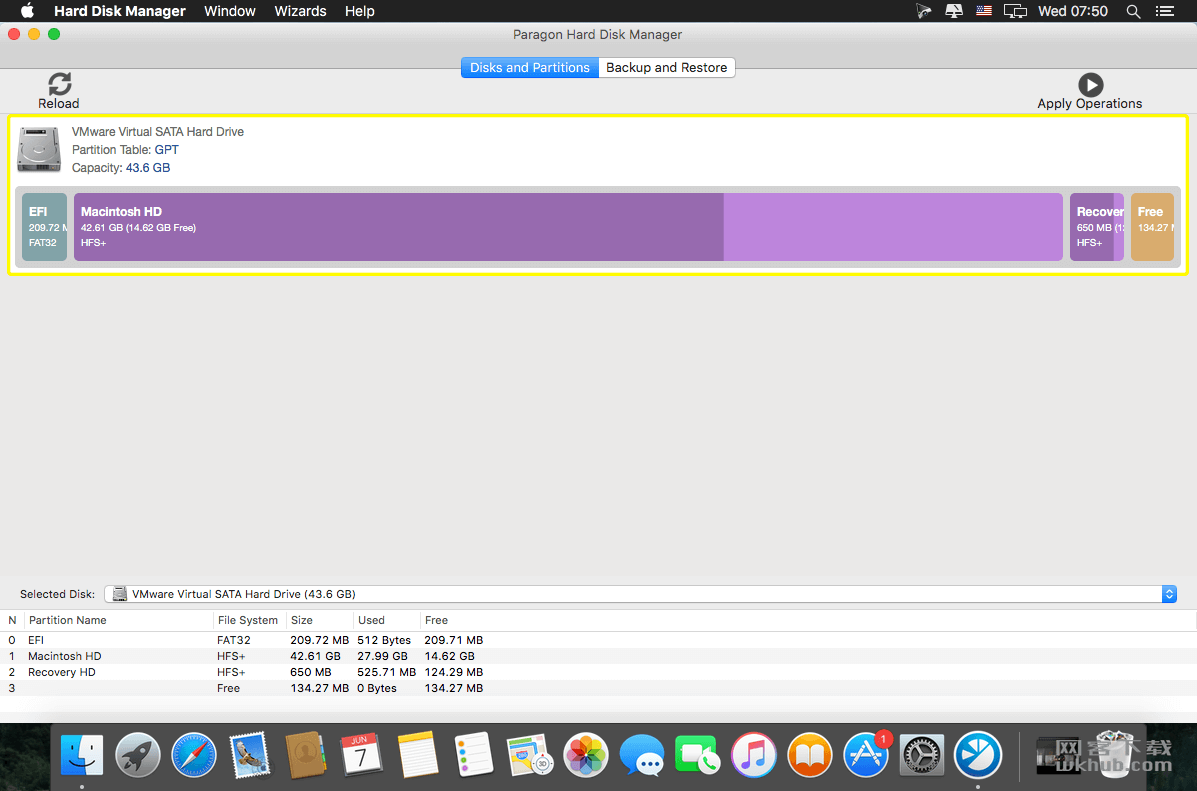Screen dimensions: 1197x791
Task: Open the Hard Disk Manager menu
Action: 120,11
